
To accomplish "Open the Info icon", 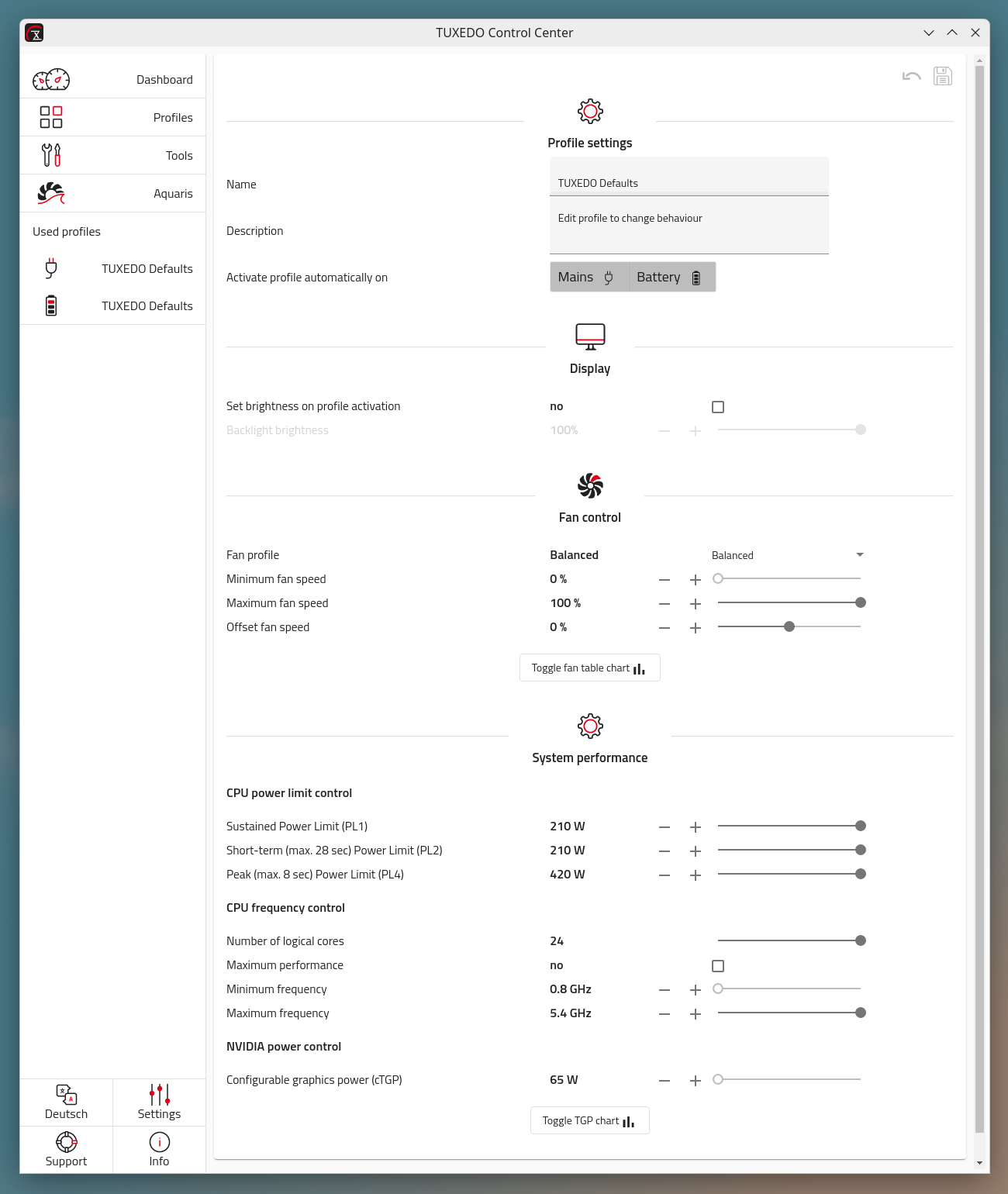I will (x=159, y=1142).
